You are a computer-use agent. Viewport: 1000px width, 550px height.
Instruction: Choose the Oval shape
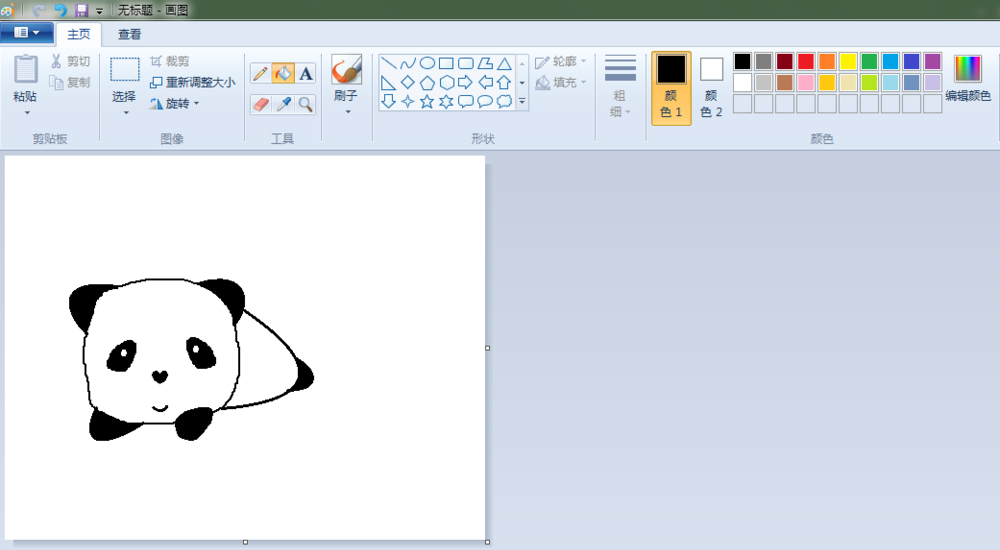[x=427, y=63]
